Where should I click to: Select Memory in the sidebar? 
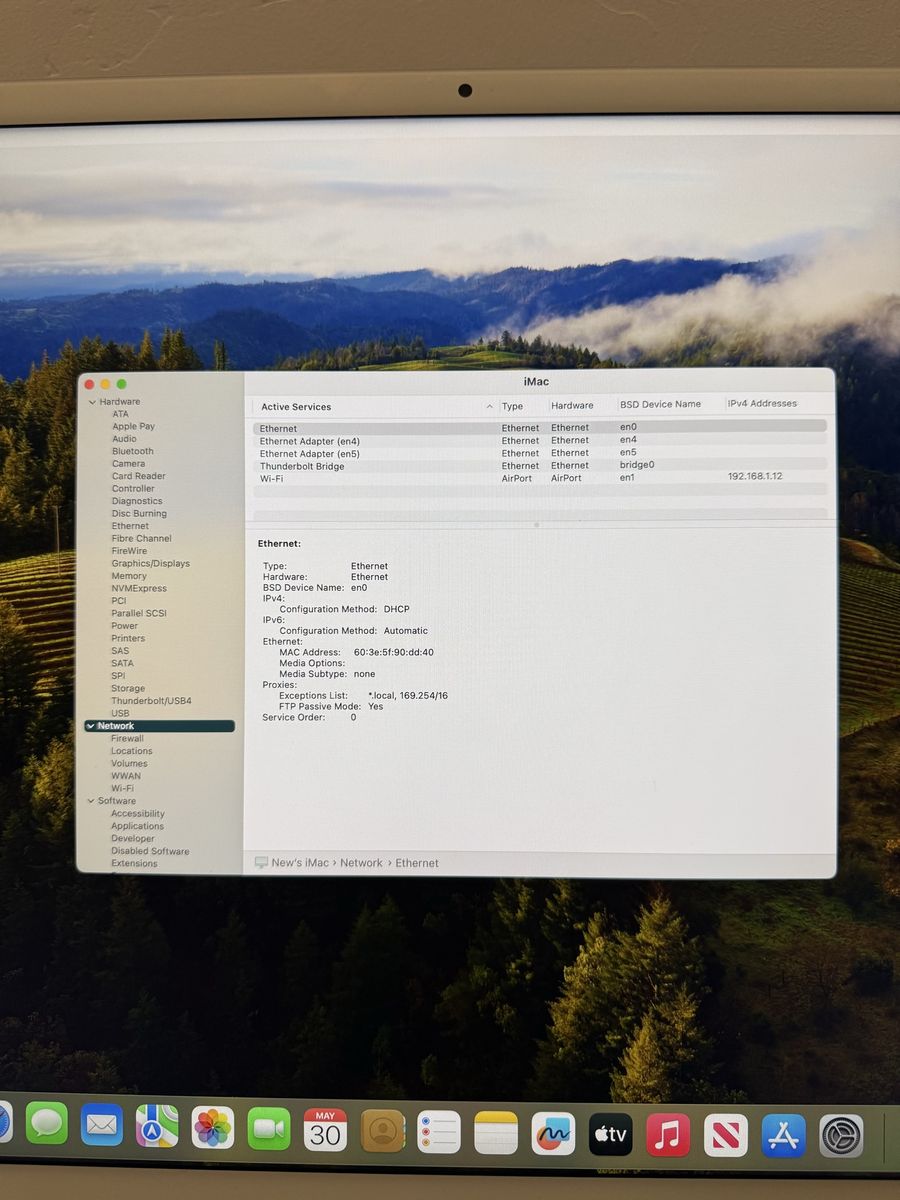point(129,576)
